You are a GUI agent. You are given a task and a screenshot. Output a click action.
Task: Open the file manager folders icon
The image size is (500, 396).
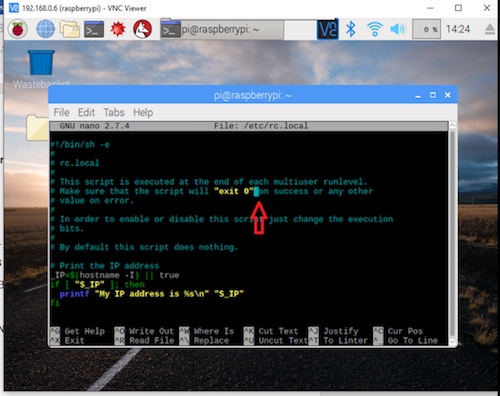[70, 29]
